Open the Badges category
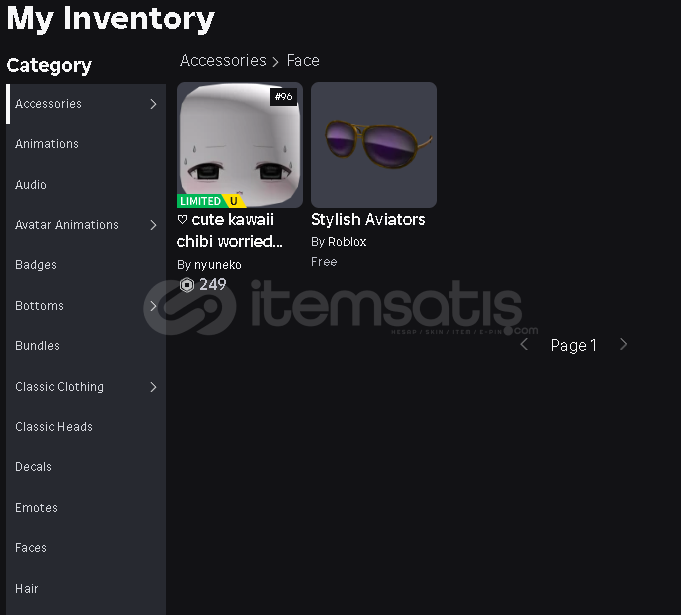 (86, 265)
